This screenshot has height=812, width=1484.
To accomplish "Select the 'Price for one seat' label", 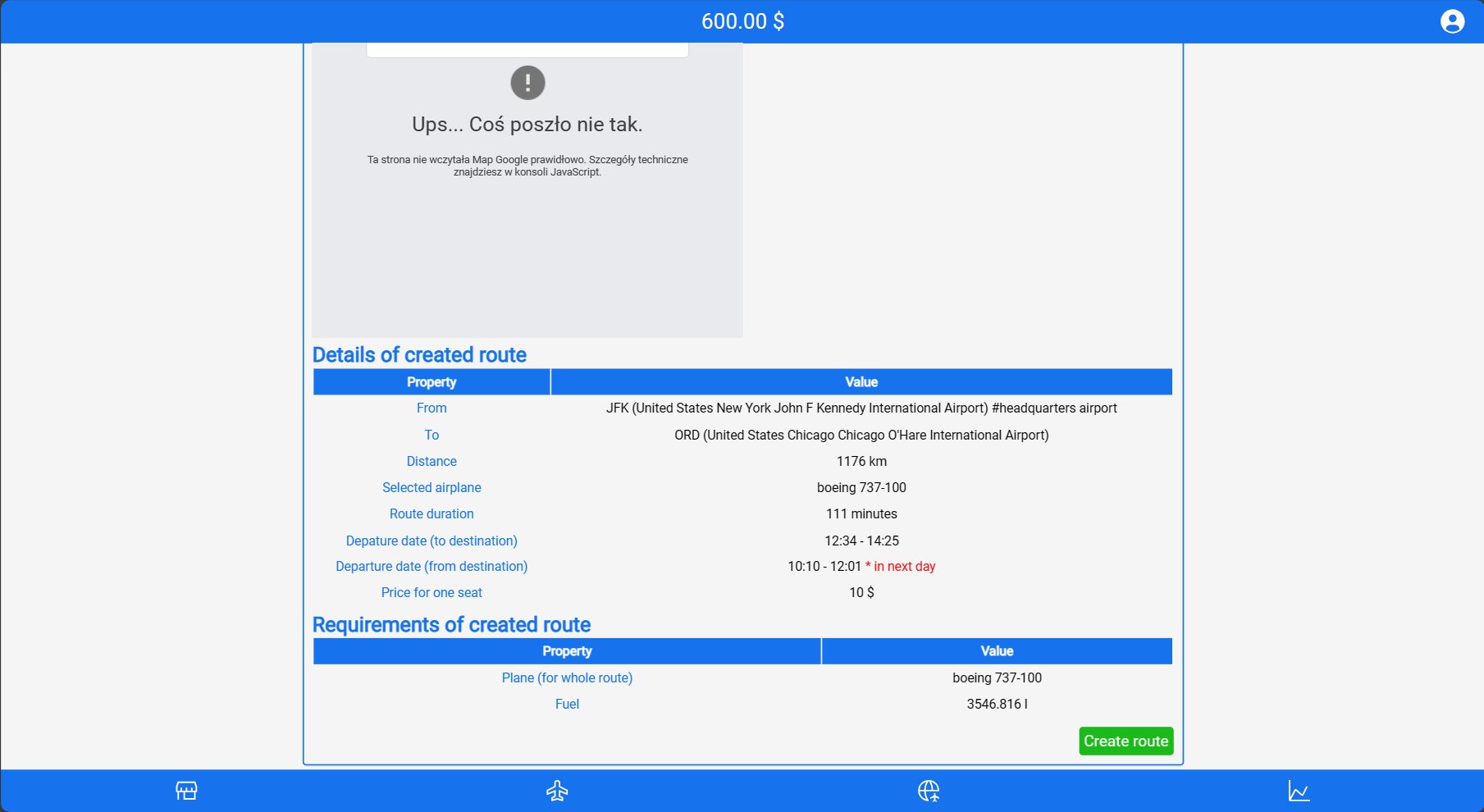I will [432, 593].
